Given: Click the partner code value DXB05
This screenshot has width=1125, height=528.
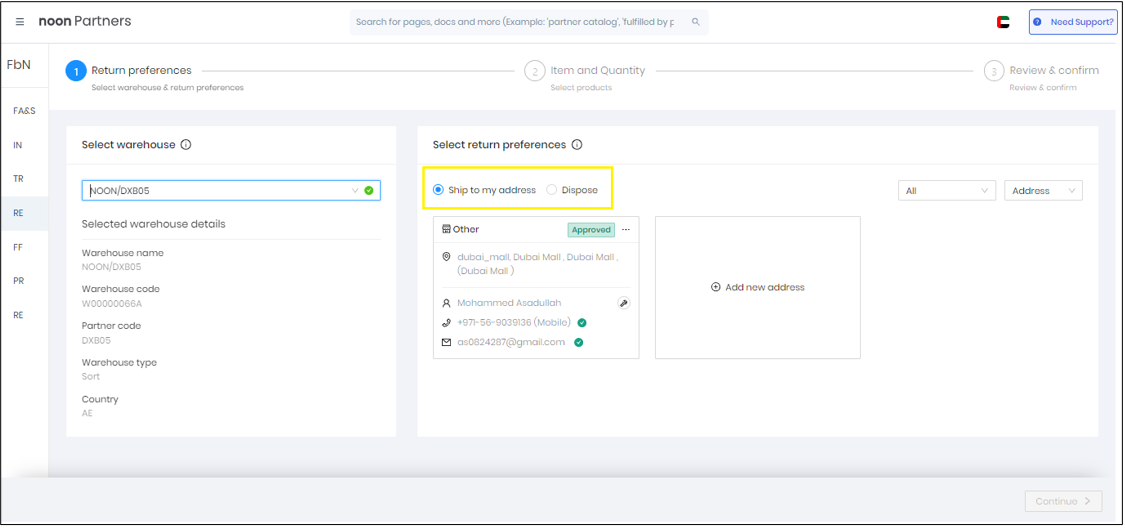Looking at the screenshot, I should 96,340.
